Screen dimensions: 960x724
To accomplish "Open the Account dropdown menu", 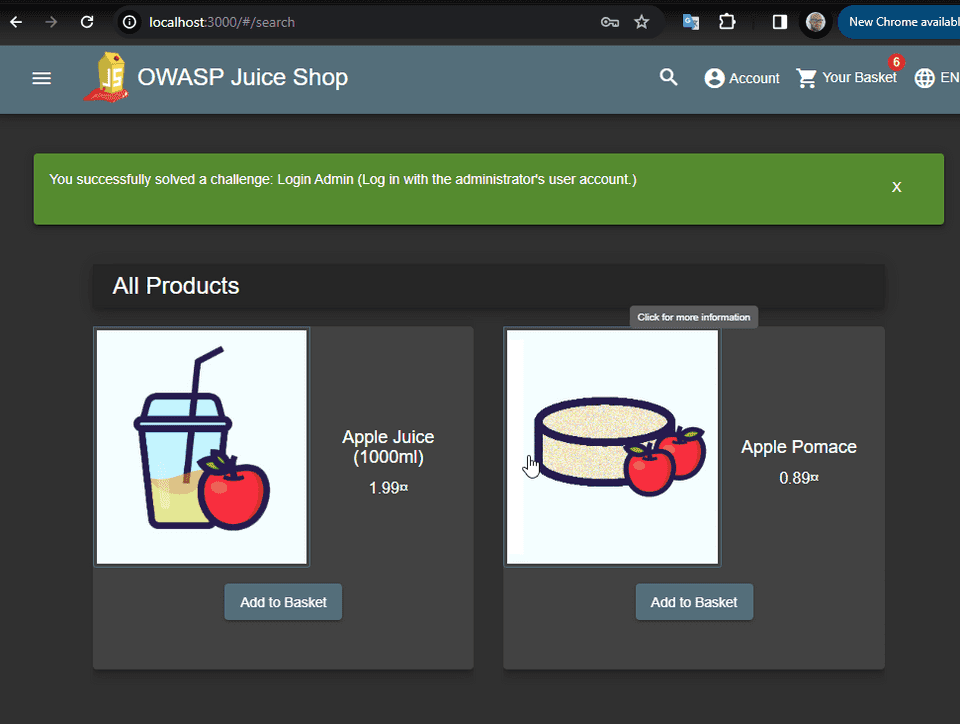I will (742, 77).
